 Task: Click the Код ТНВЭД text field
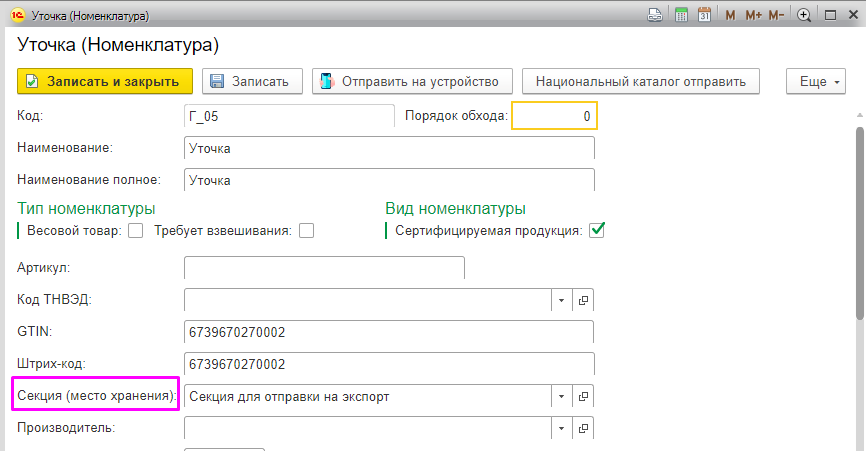click(x=368, y=301)
